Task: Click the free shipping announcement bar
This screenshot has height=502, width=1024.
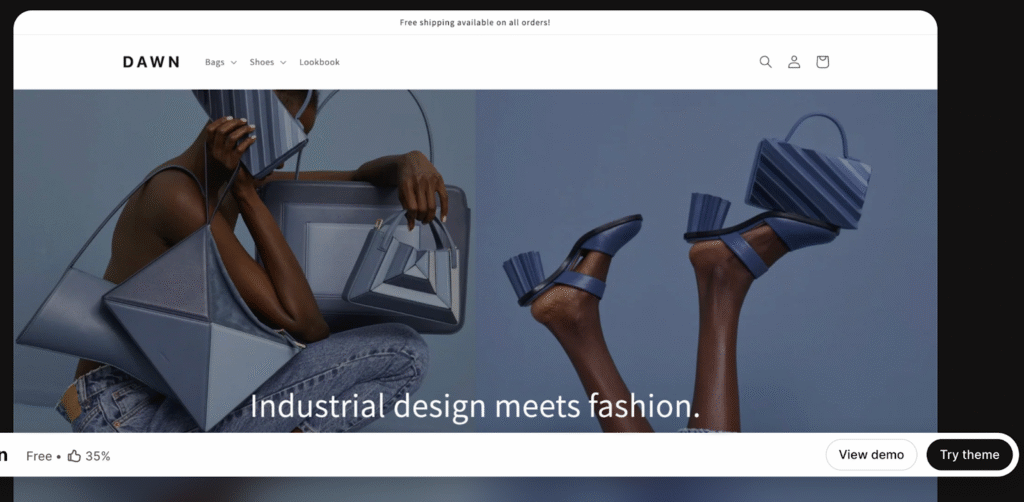Action: coord(475,22)
